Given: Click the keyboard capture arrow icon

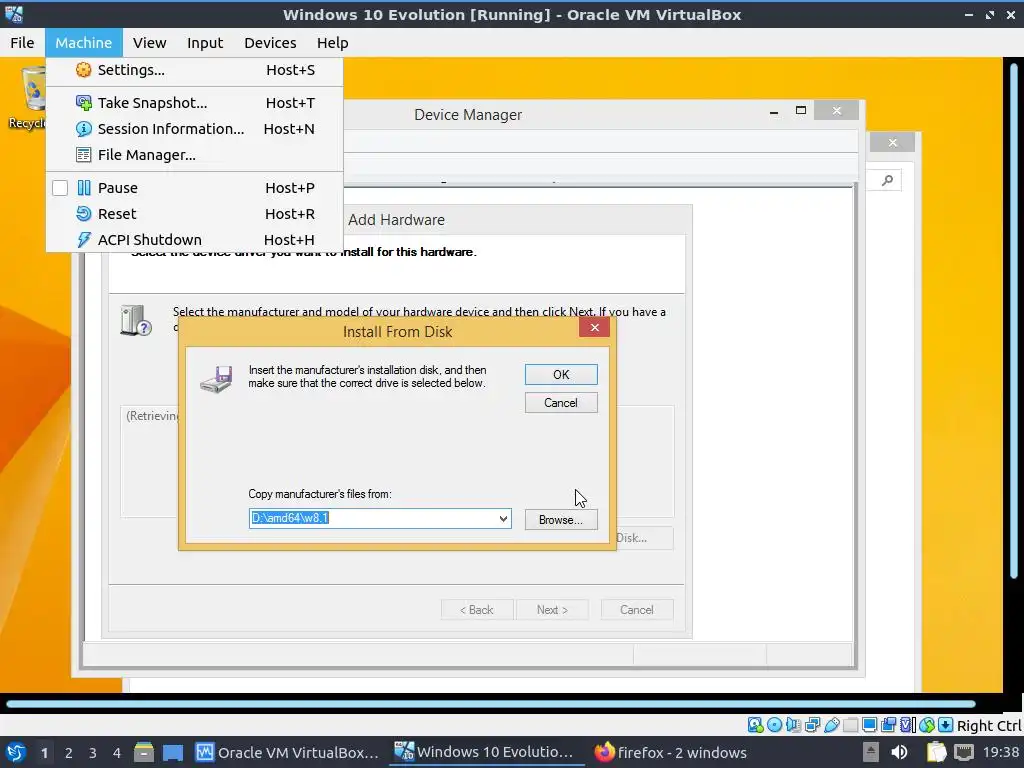Looking at the screenshot, I should tap(945, 725).
